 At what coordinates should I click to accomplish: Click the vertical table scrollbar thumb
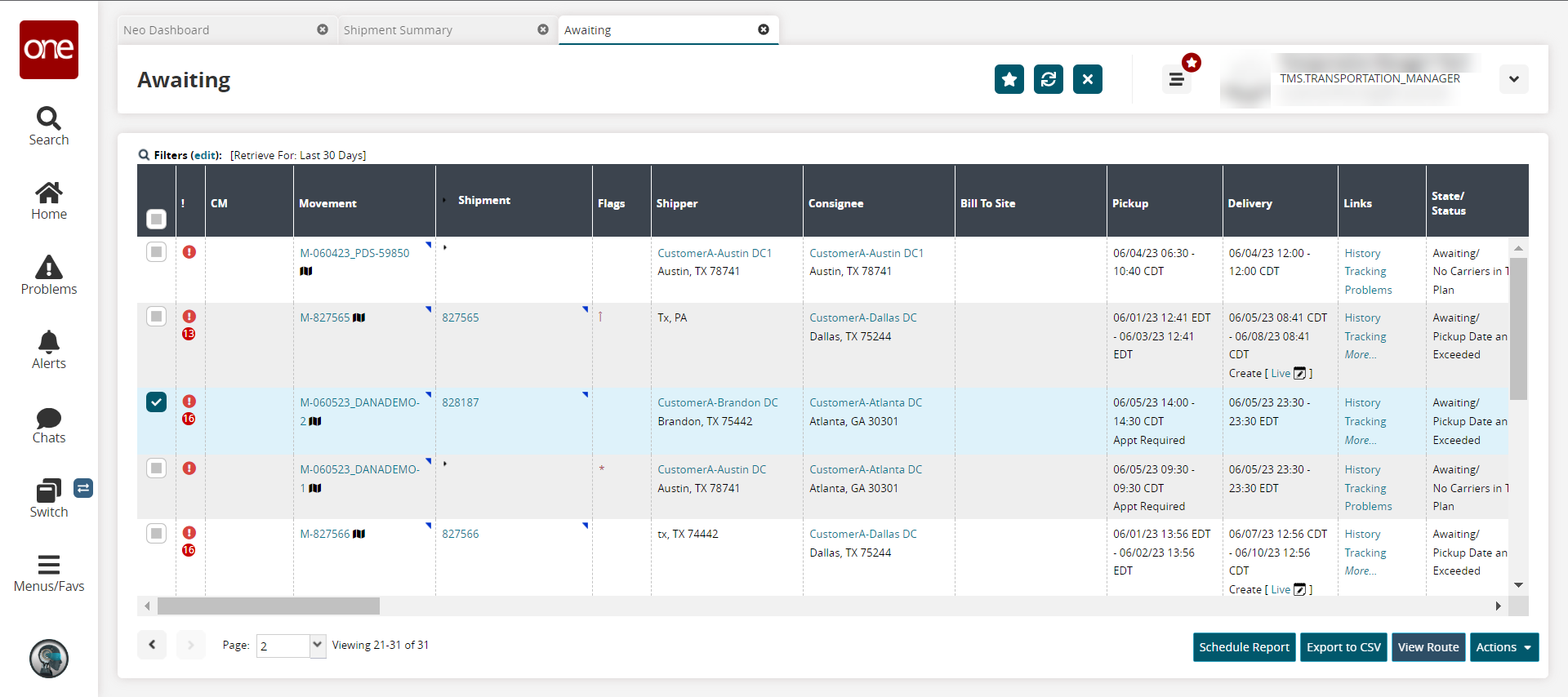pyautogui.click(x=1518, y=328)
